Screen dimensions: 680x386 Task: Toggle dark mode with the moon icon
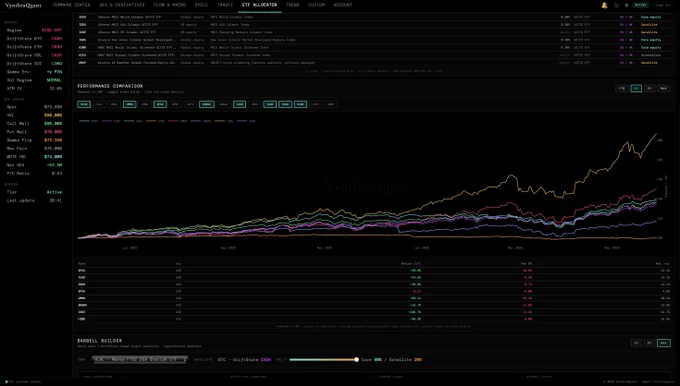pyautogui.click(x=616, y=5)
